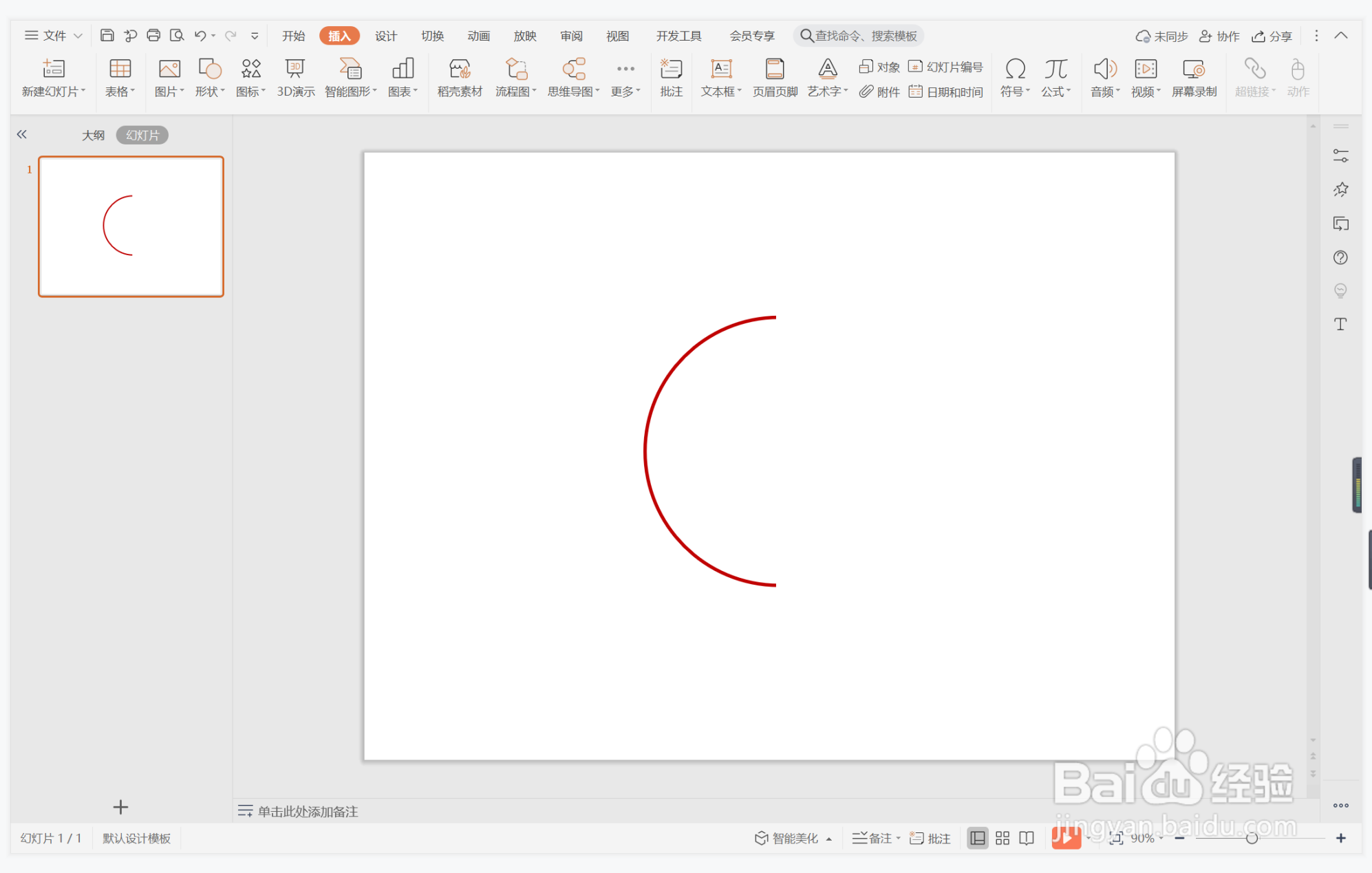Insert Audio (音频)
1372x873 pixels.
coord(1105,78)
